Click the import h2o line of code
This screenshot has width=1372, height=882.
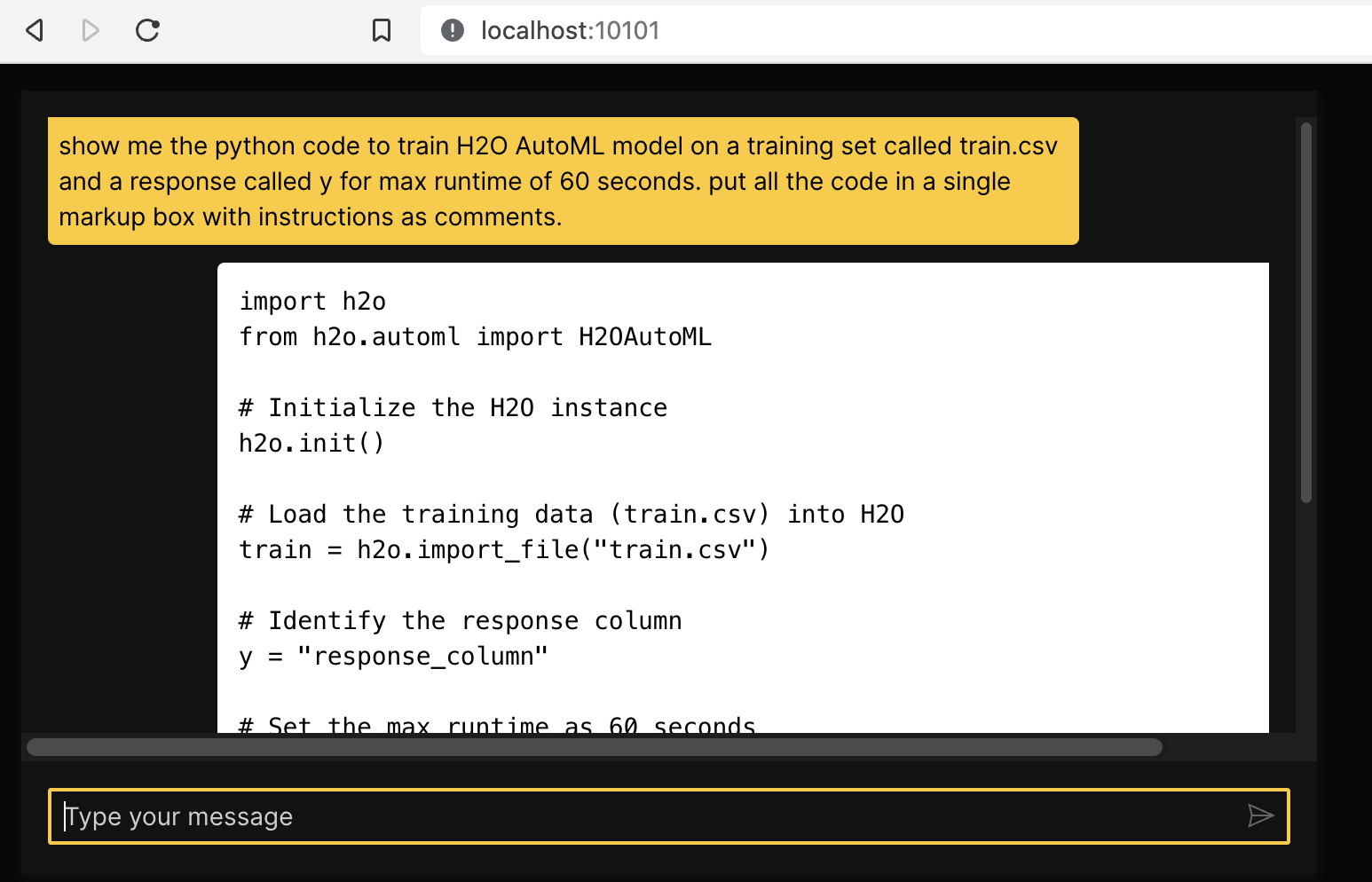311,301
